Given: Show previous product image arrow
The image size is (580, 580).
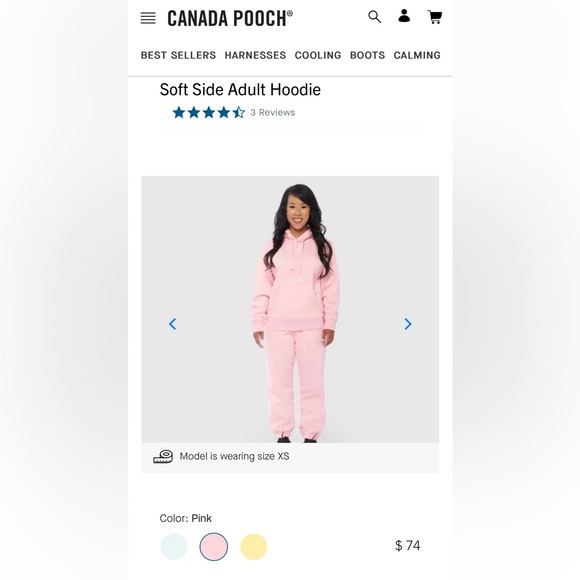Looking at the screenshot, I should (172, 324).
